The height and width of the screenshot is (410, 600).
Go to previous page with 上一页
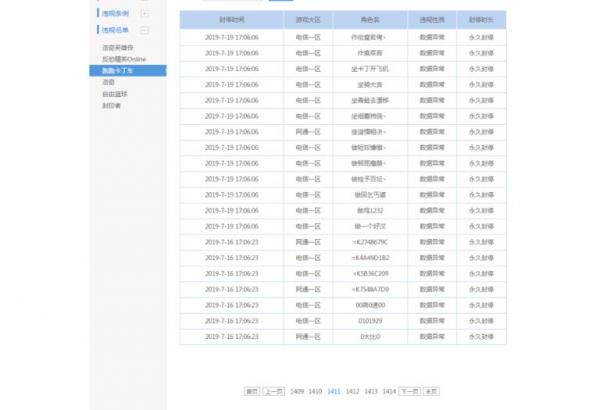click(274, 391)
